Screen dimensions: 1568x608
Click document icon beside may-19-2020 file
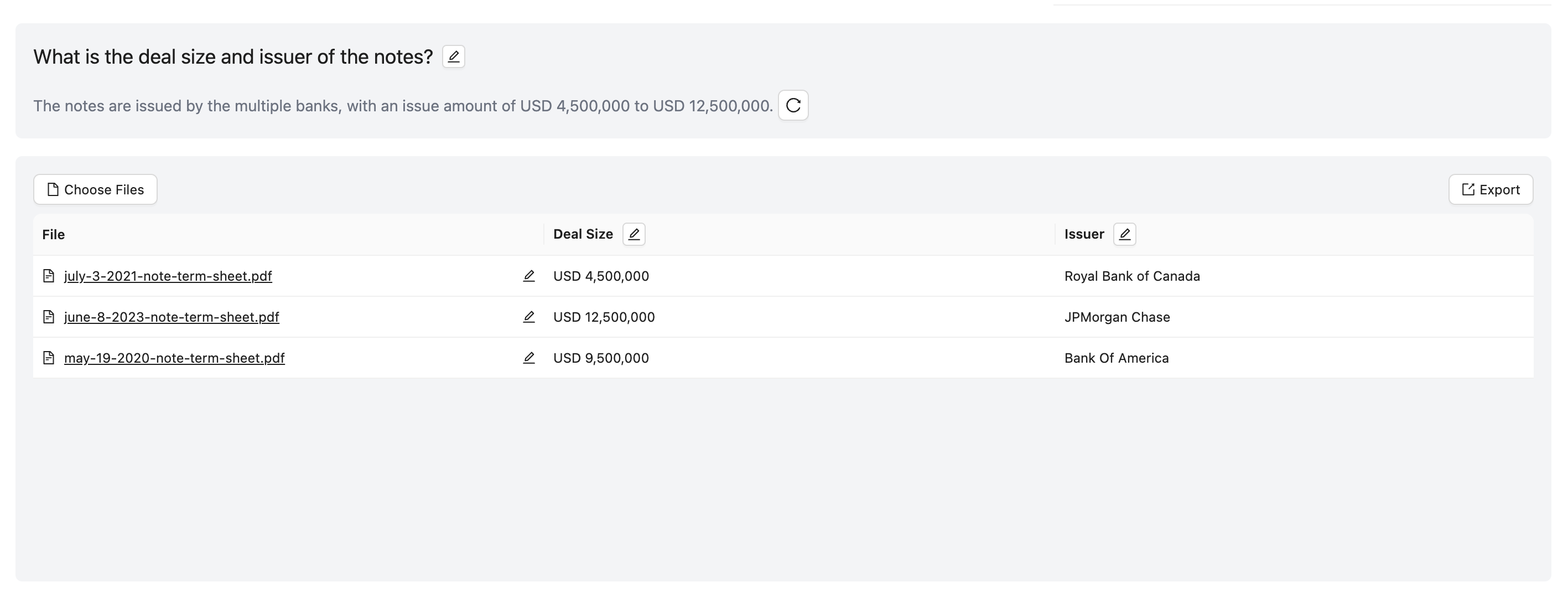49,358
